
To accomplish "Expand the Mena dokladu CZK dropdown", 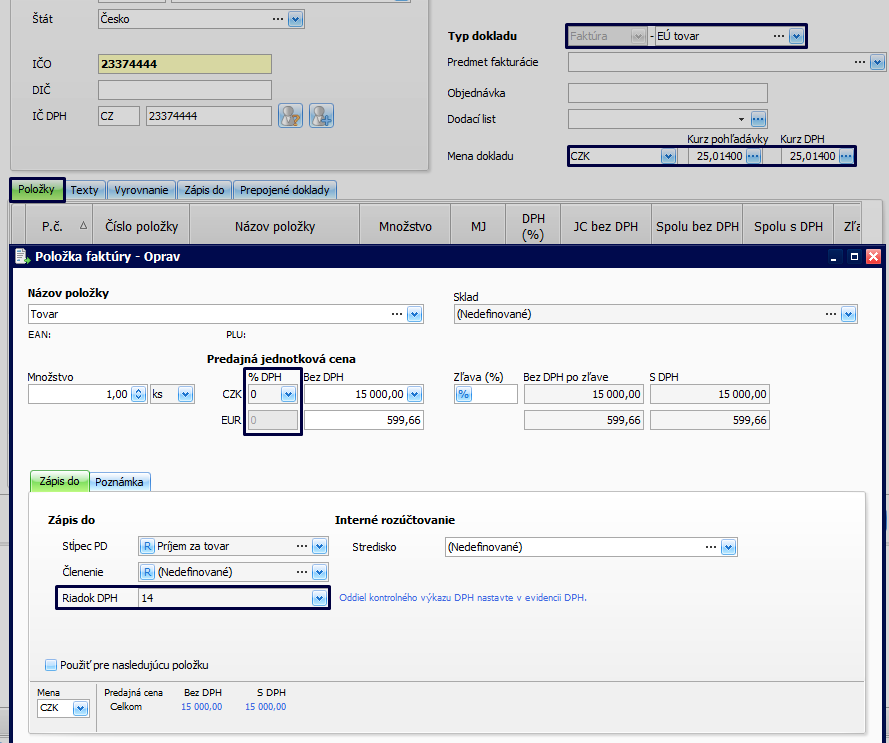I will tap(667, 156).
